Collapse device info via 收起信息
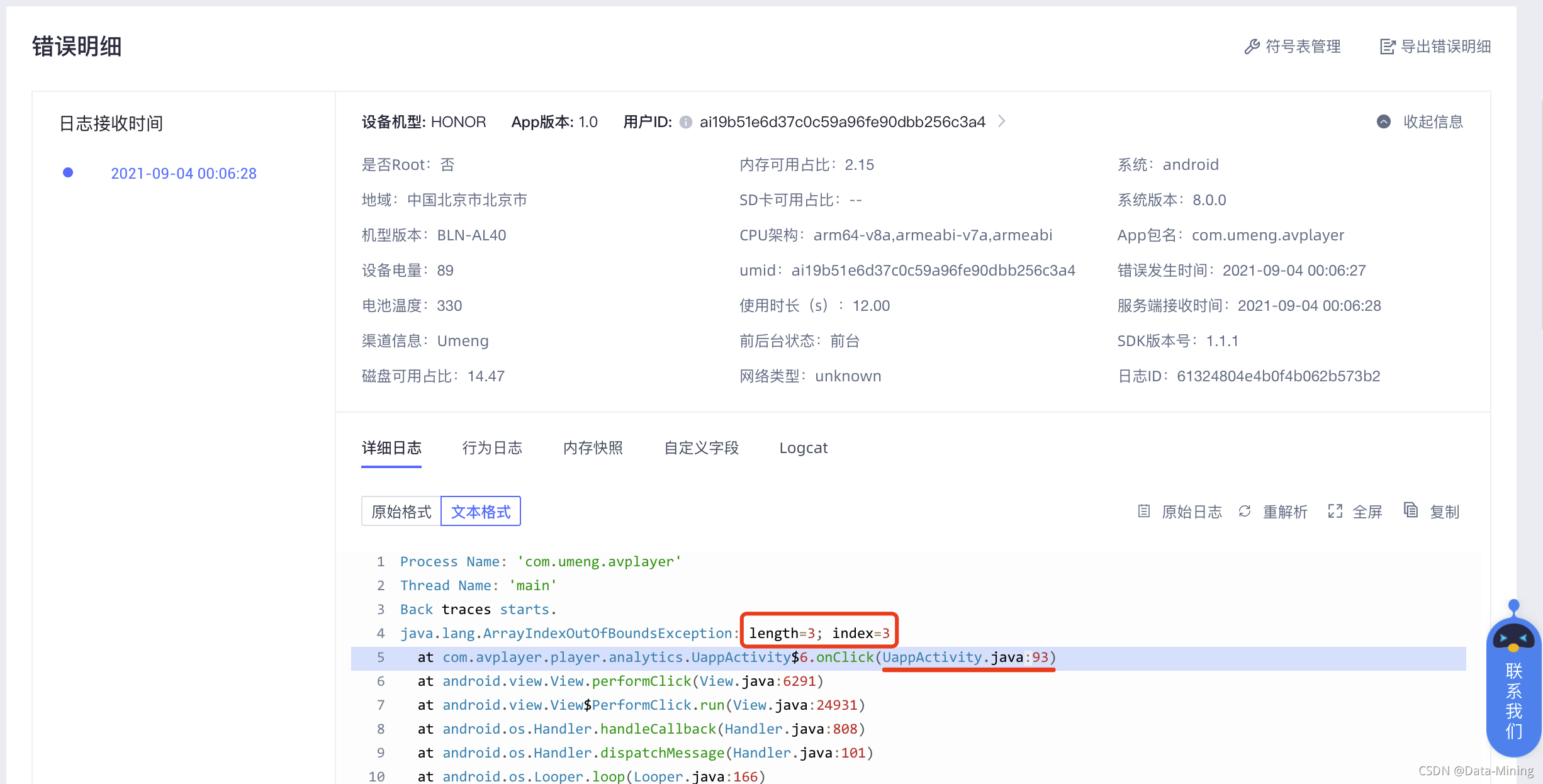Viewport: 1543px width, 784px height. tap(1433, 121)
